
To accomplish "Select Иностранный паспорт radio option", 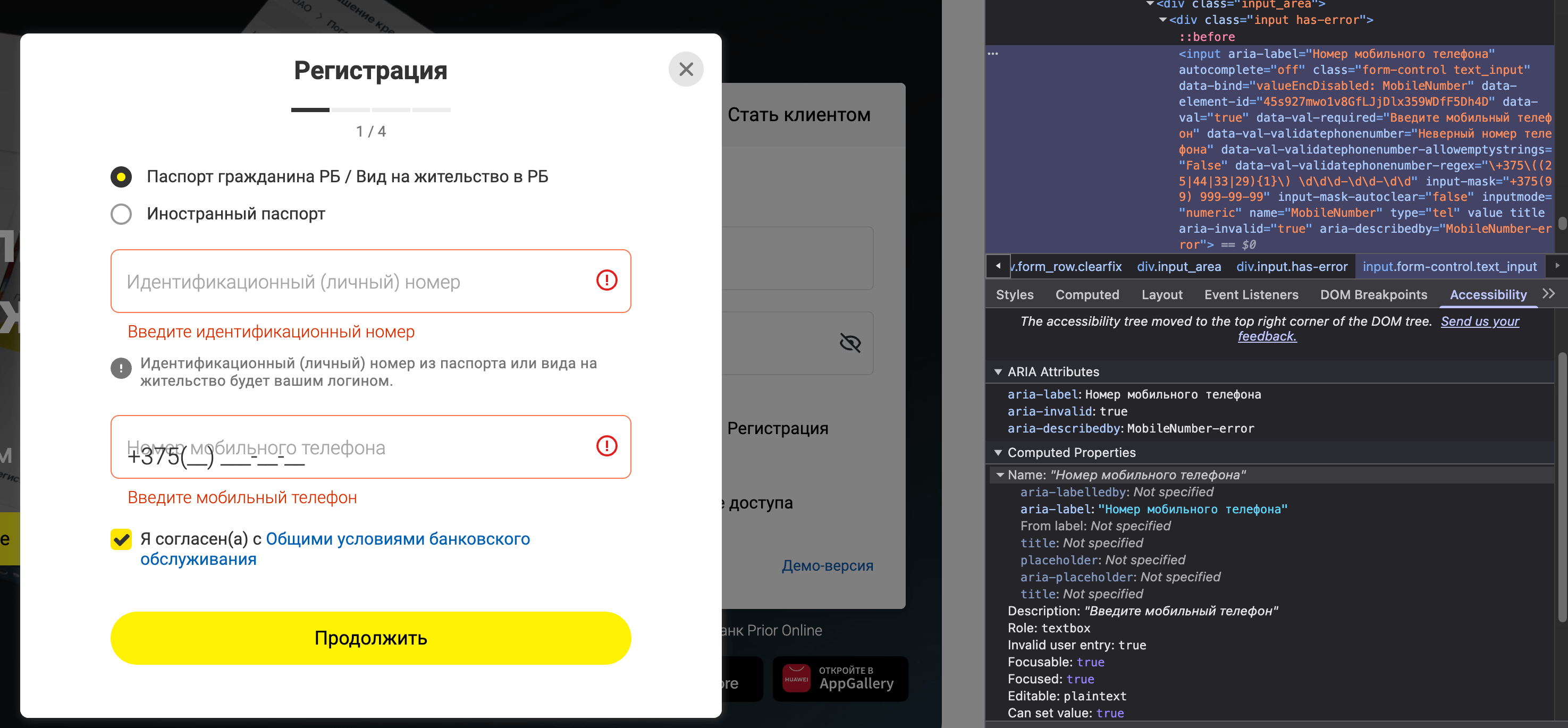I will click(121, 214).
